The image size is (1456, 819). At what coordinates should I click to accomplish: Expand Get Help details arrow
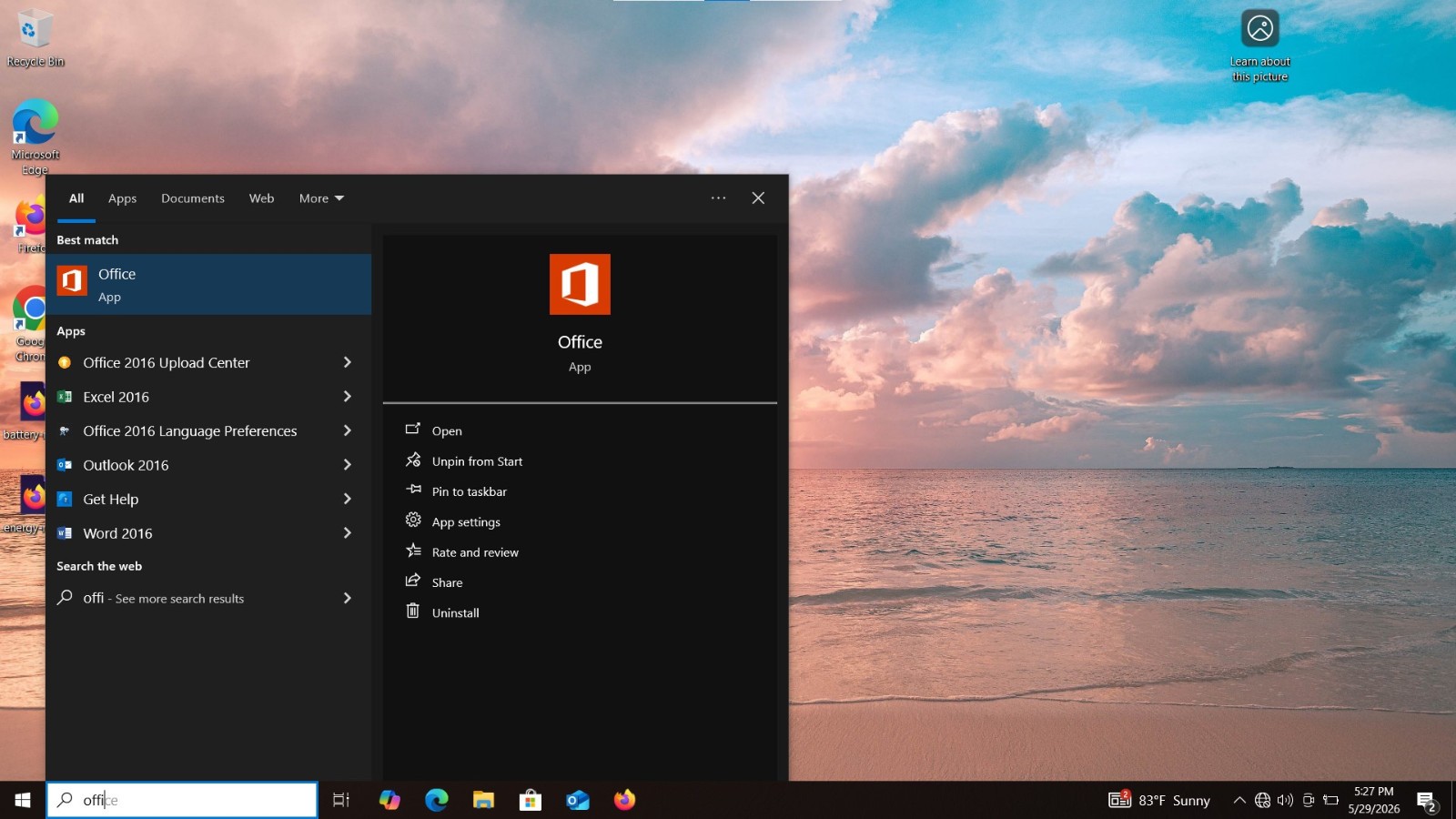(x=348, y=499)
